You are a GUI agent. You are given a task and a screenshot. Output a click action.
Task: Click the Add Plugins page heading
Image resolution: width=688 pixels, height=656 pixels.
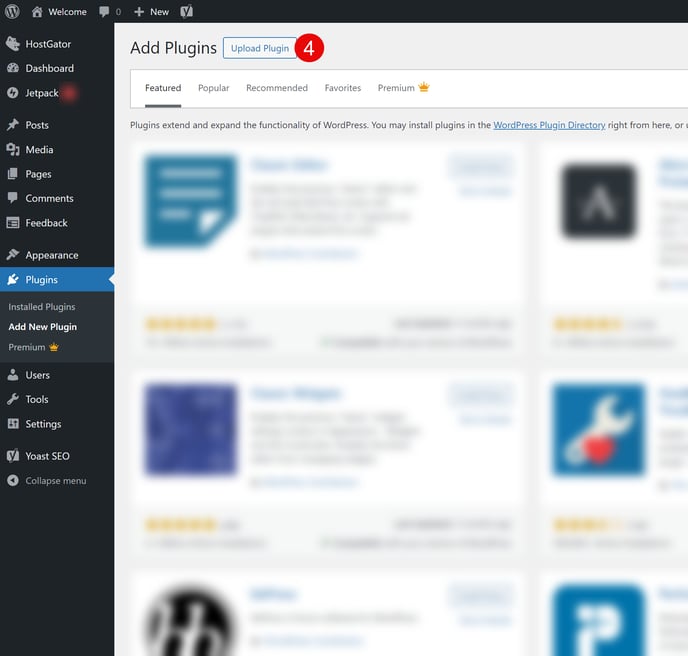pos(173,48)
